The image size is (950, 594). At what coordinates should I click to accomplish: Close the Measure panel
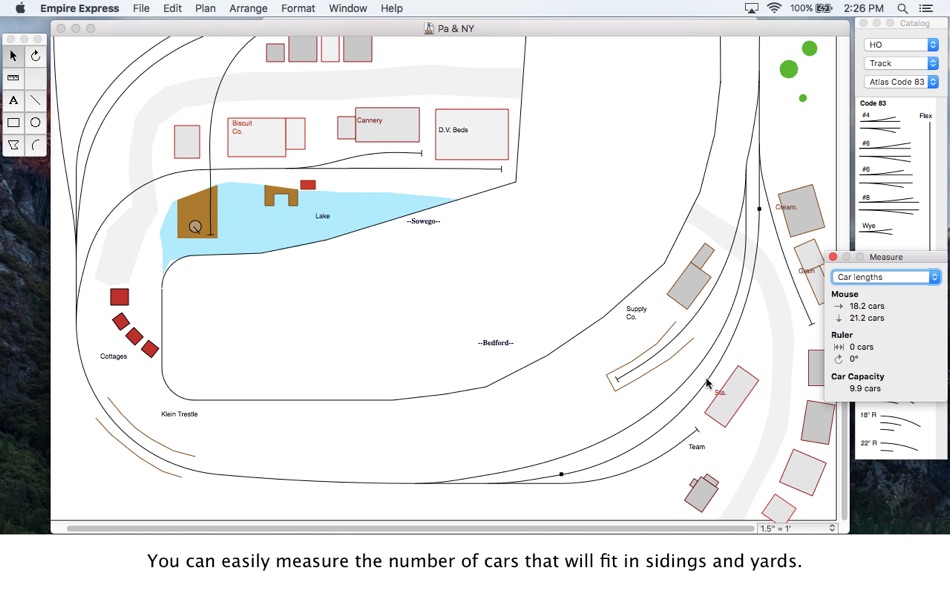[x=833, y=257]
